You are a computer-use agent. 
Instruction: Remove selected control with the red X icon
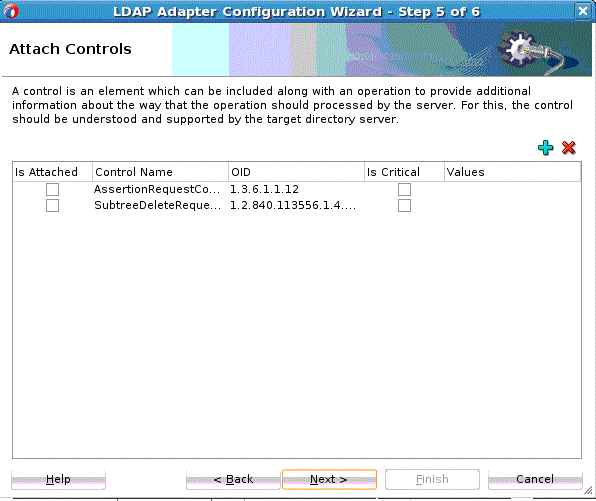click(569, 148)
